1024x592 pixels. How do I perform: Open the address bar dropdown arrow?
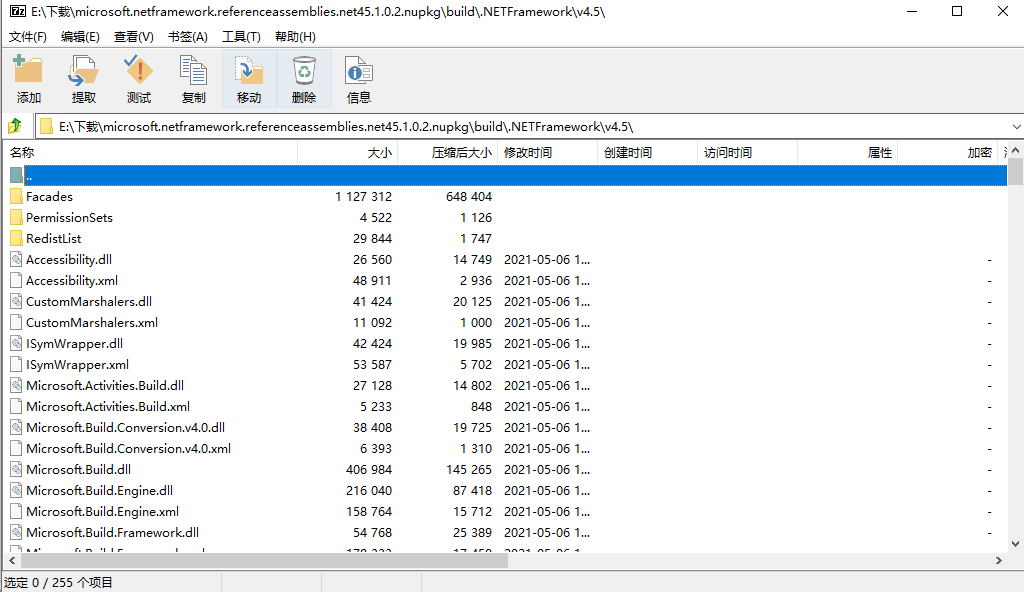pos(1014,126)
